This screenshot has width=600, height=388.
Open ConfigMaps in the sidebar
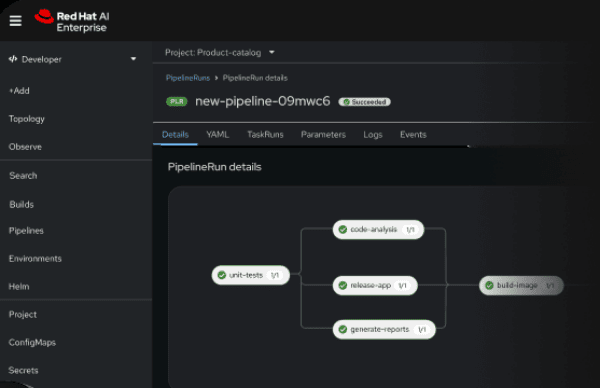pos(32,342)
